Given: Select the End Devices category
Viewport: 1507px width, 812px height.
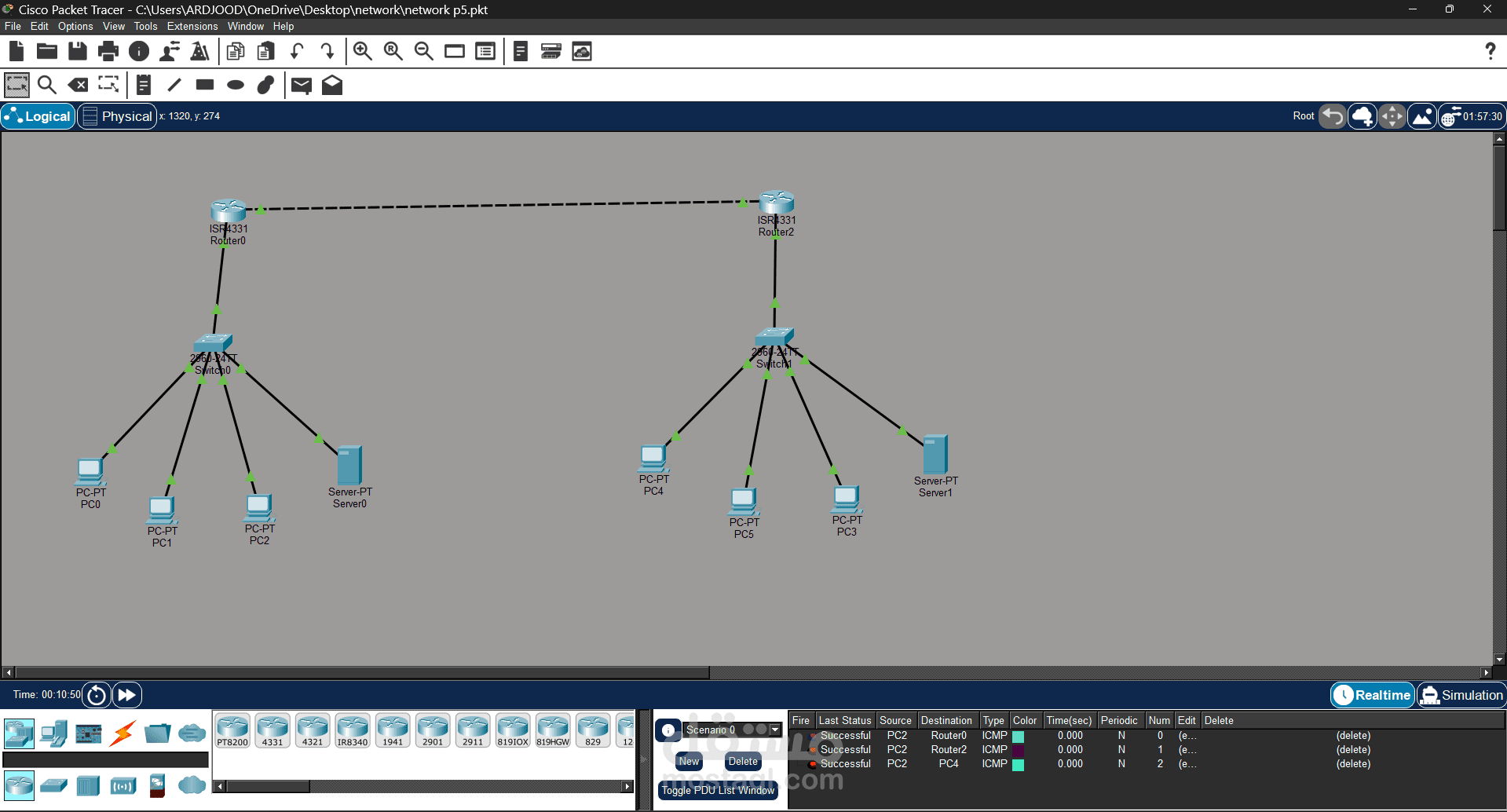Looking at the screenshot, I should pos(53,733).
